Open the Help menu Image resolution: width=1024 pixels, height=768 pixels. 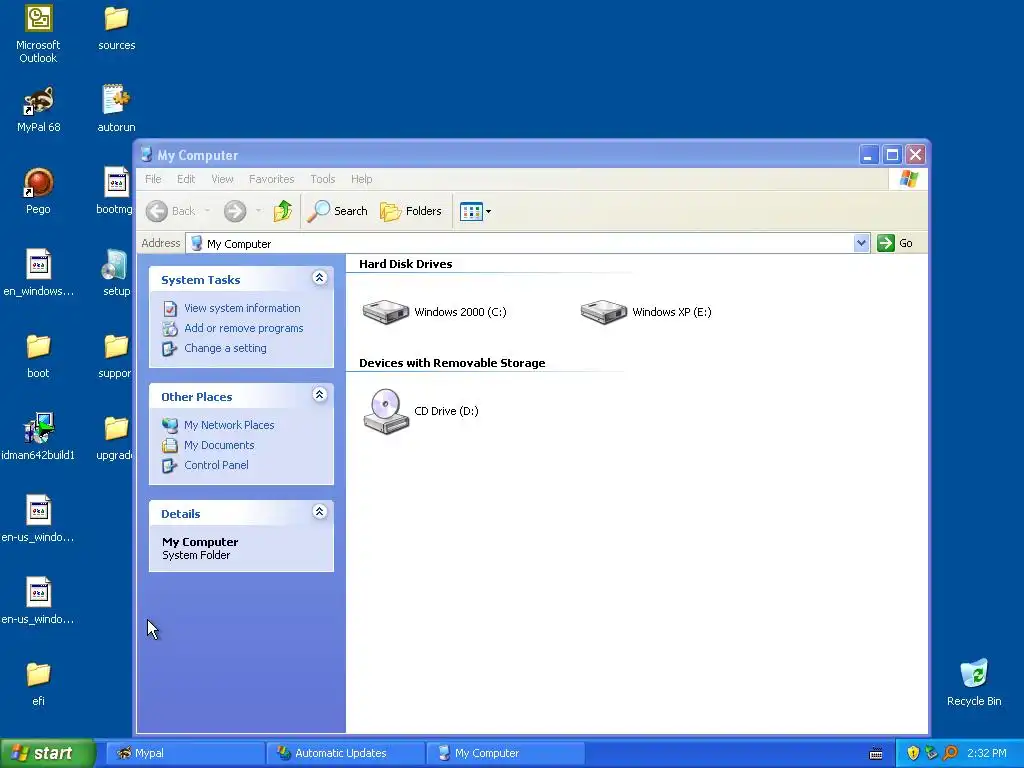tap(361, 179)
